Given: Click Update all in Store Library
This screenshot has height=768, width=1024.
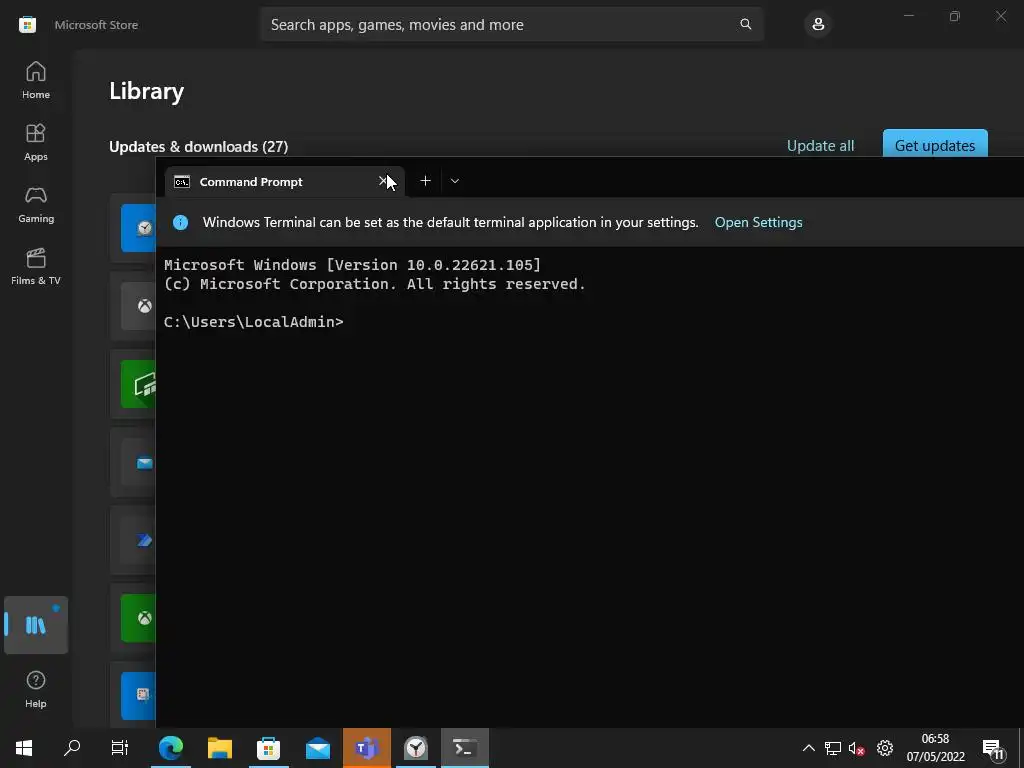Looking at the screenshot, I should 820,146.
